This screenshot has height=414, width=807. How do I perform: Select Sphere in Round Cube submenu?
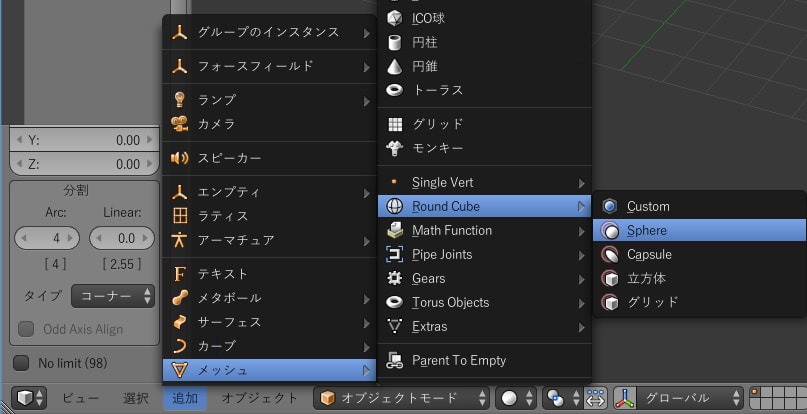pos(699,230)
